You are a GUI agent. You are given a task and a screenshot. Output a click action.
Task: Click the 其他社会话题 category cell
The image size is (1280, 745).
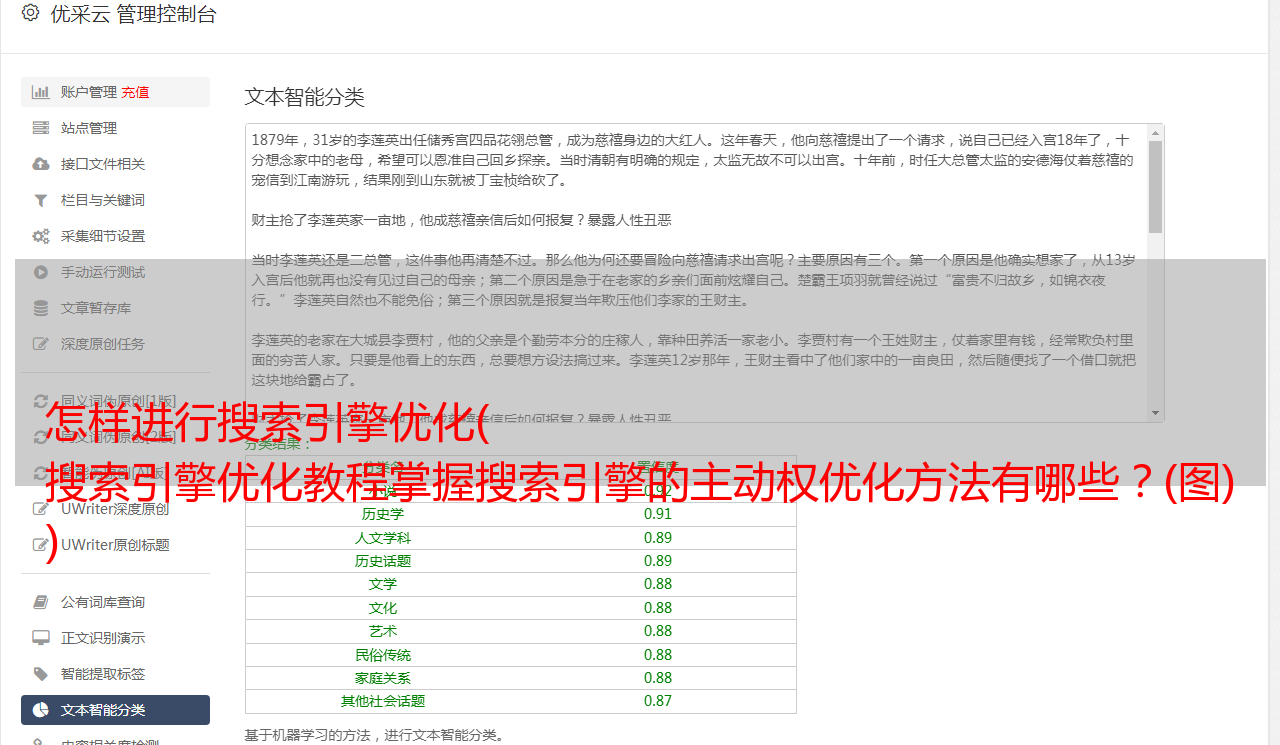coord(383,701)
